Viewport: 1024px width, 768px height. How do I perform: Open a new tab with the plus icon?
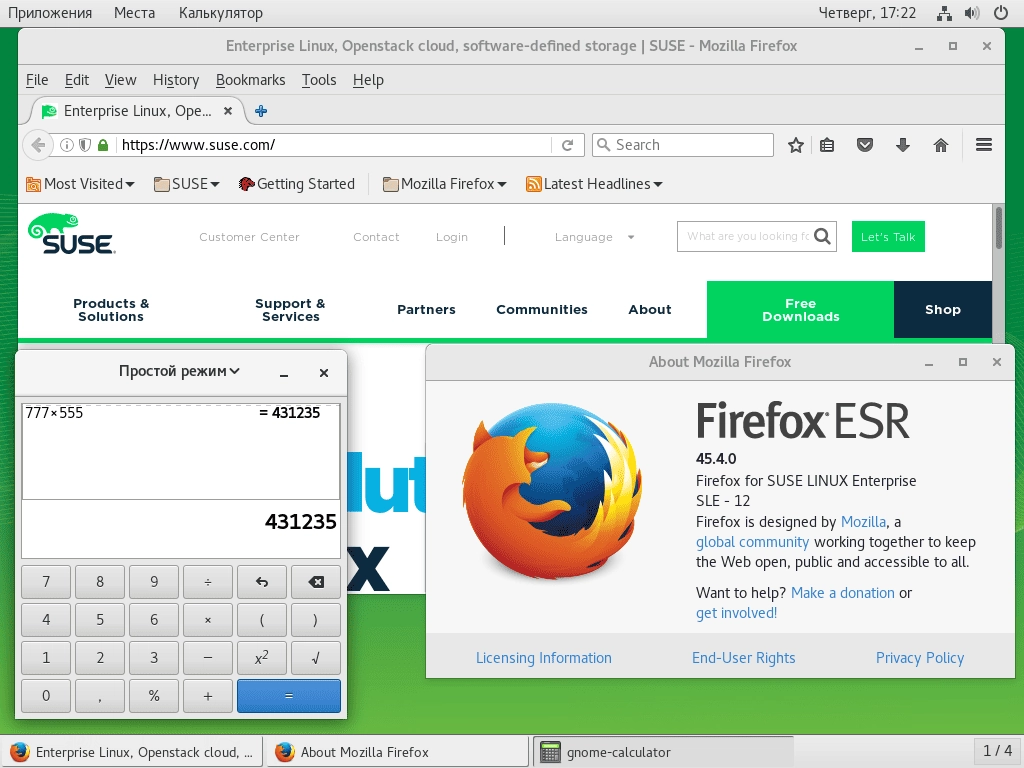261,111
